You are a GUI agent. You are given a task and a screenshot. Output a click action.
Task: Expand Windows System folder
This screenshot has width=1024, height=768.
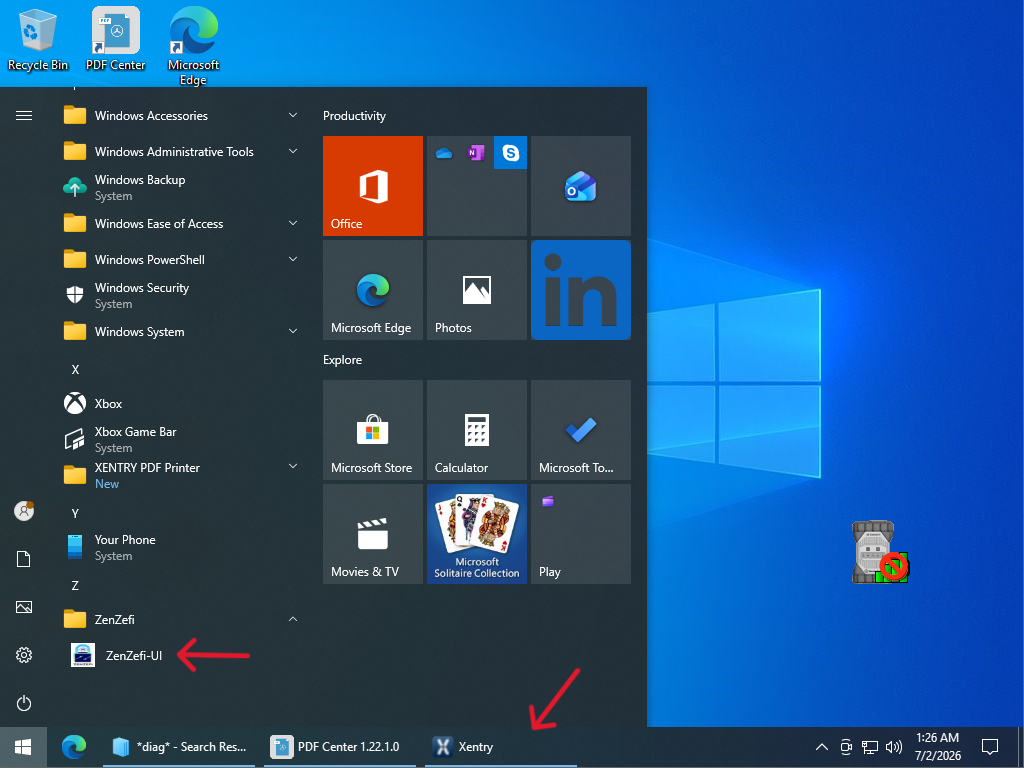pos(183,331)
